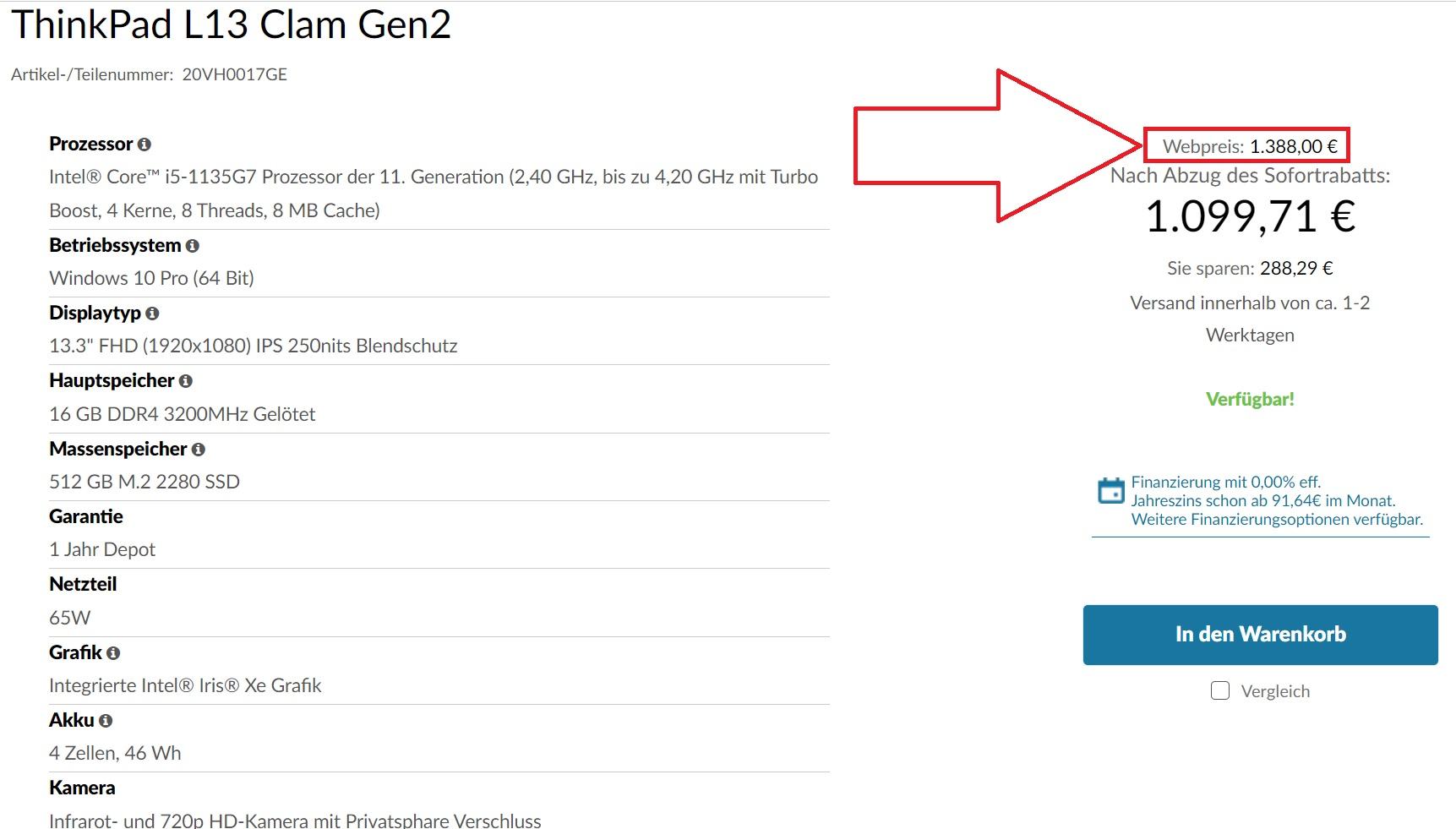The width and height of the screenshot is (1456, 829).
Task: Click the green Verfügbar! availability text
Action: tap(1250, 399)
